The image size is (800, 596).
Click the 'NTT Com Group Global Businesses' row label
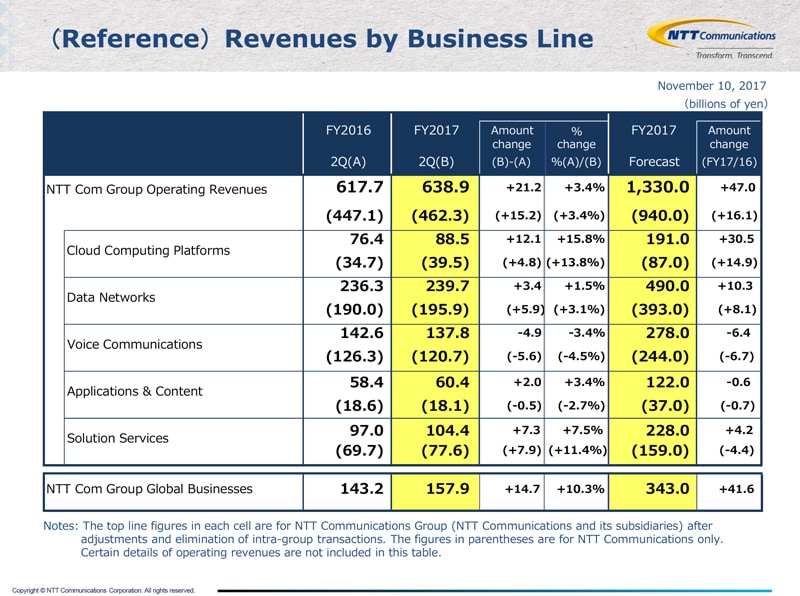pos(149,489)
